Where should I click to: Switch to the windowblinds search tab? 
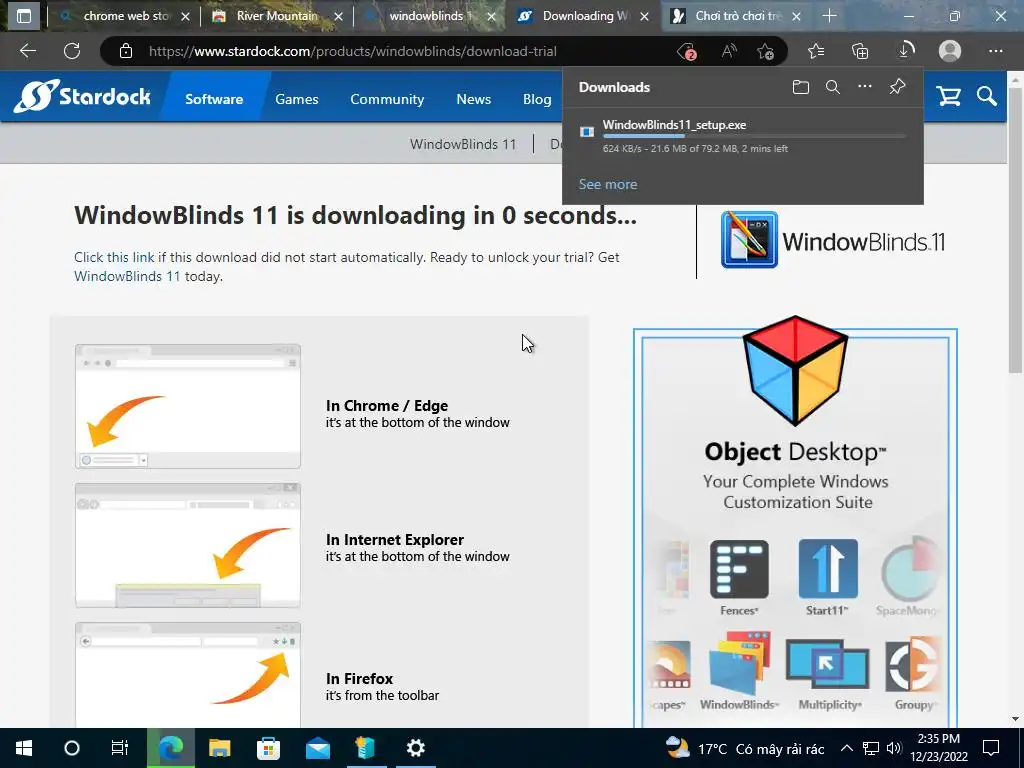[x=428, y=16]
